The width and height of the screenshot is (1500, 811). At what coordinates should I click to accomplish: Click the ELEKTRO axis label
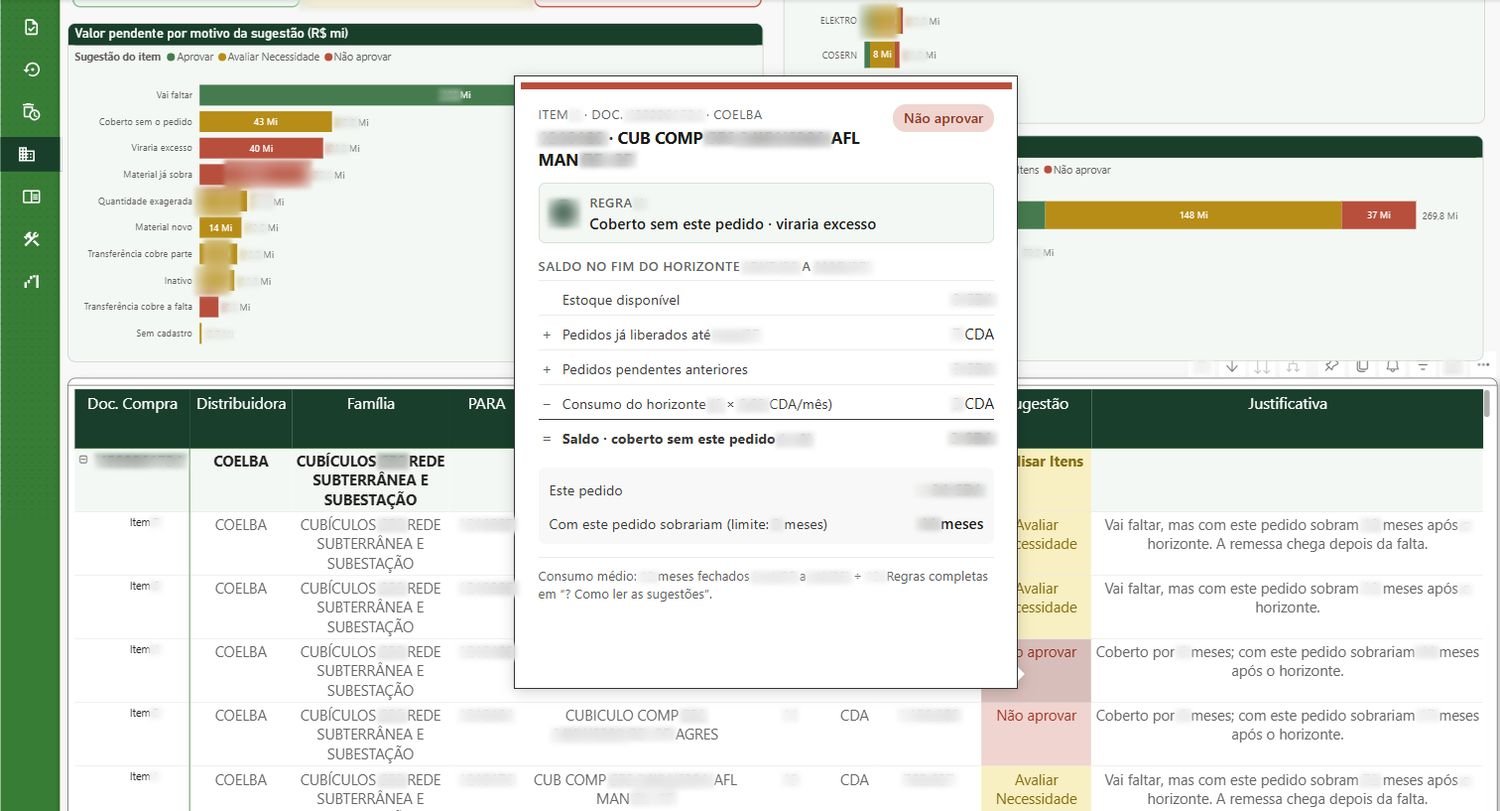pos(838,21)
